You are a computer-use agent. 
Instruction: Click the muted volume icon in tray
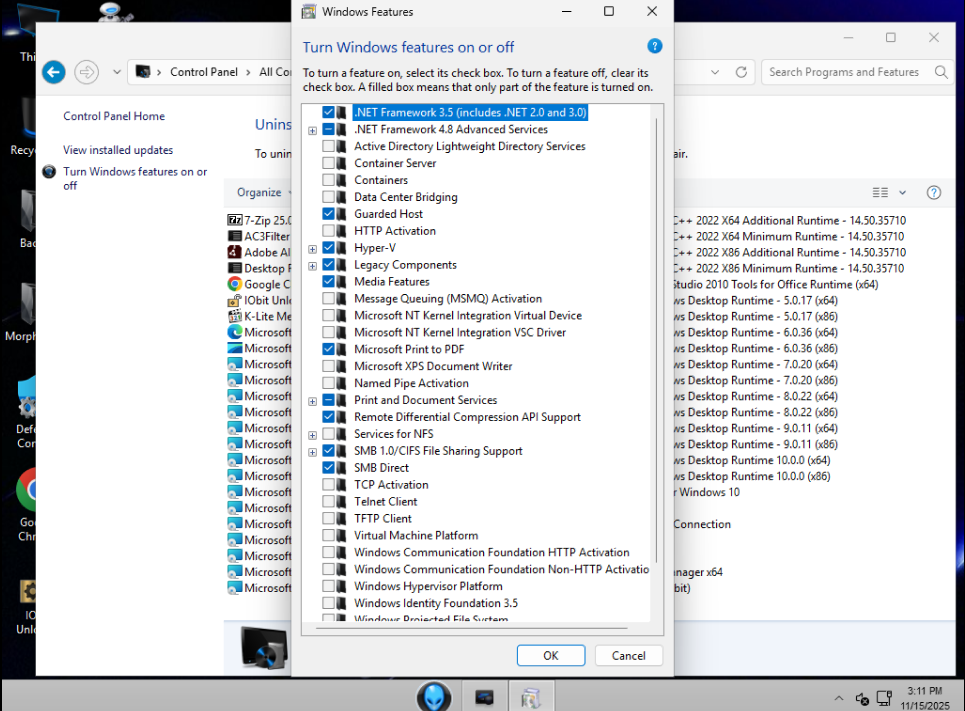pyautogui.click(x=862, y=698)
